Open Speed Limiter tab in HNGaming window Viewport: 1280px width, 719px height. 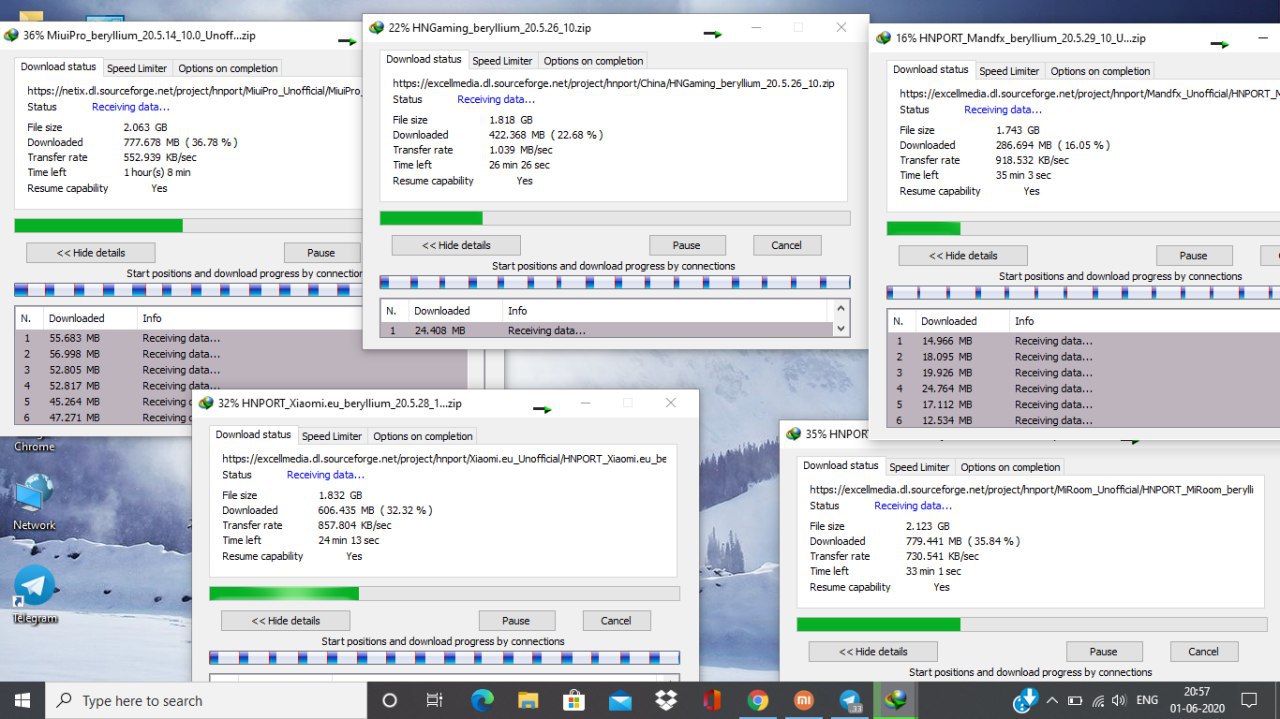pos(502,61)
